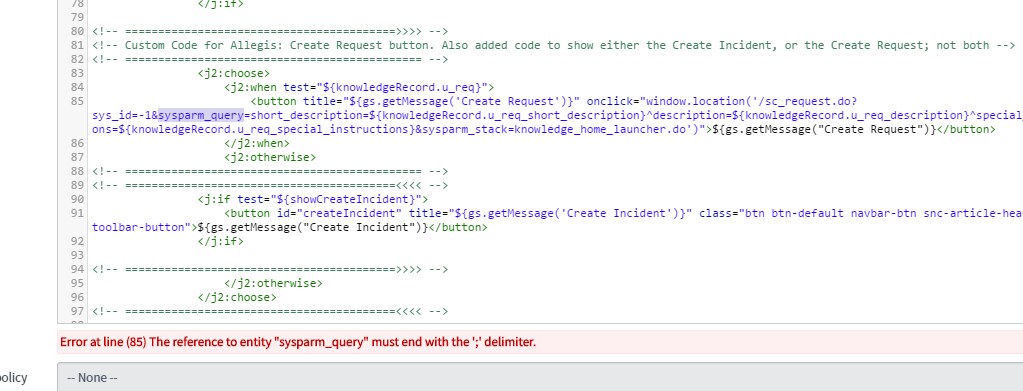Click the 'toolbar-button' wrapped text on line 91
The height and width of the screenshot is (391, 1023).
click(138, 227)
